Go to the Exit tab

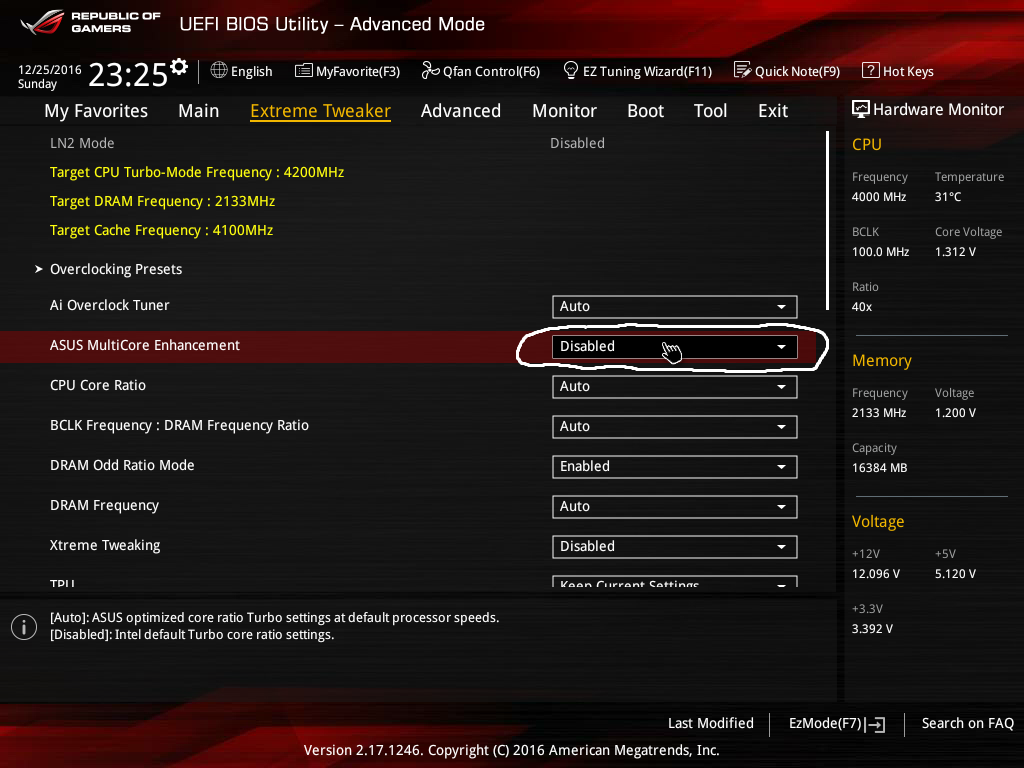(773, 111)
